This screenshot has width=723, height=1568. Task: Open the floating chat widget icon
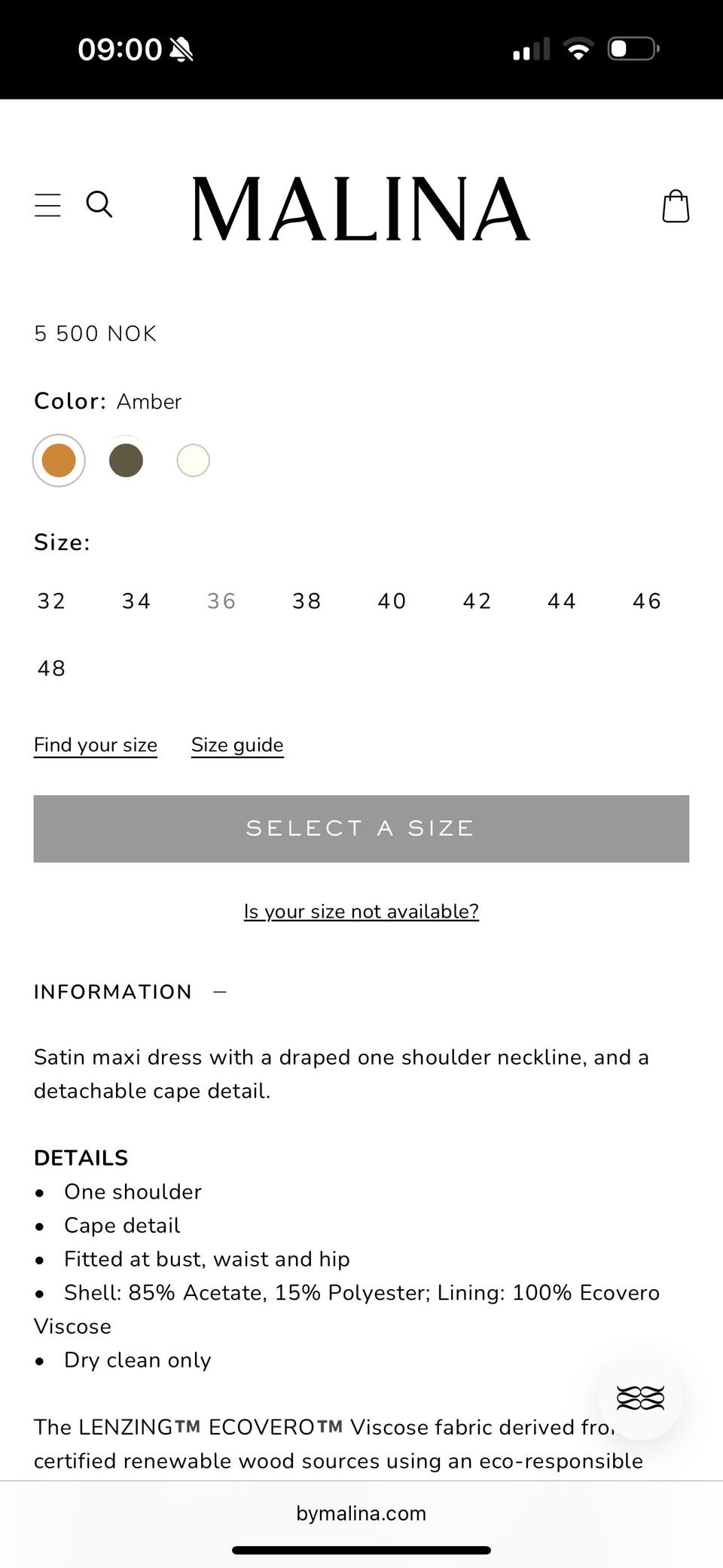(640, 1398)
